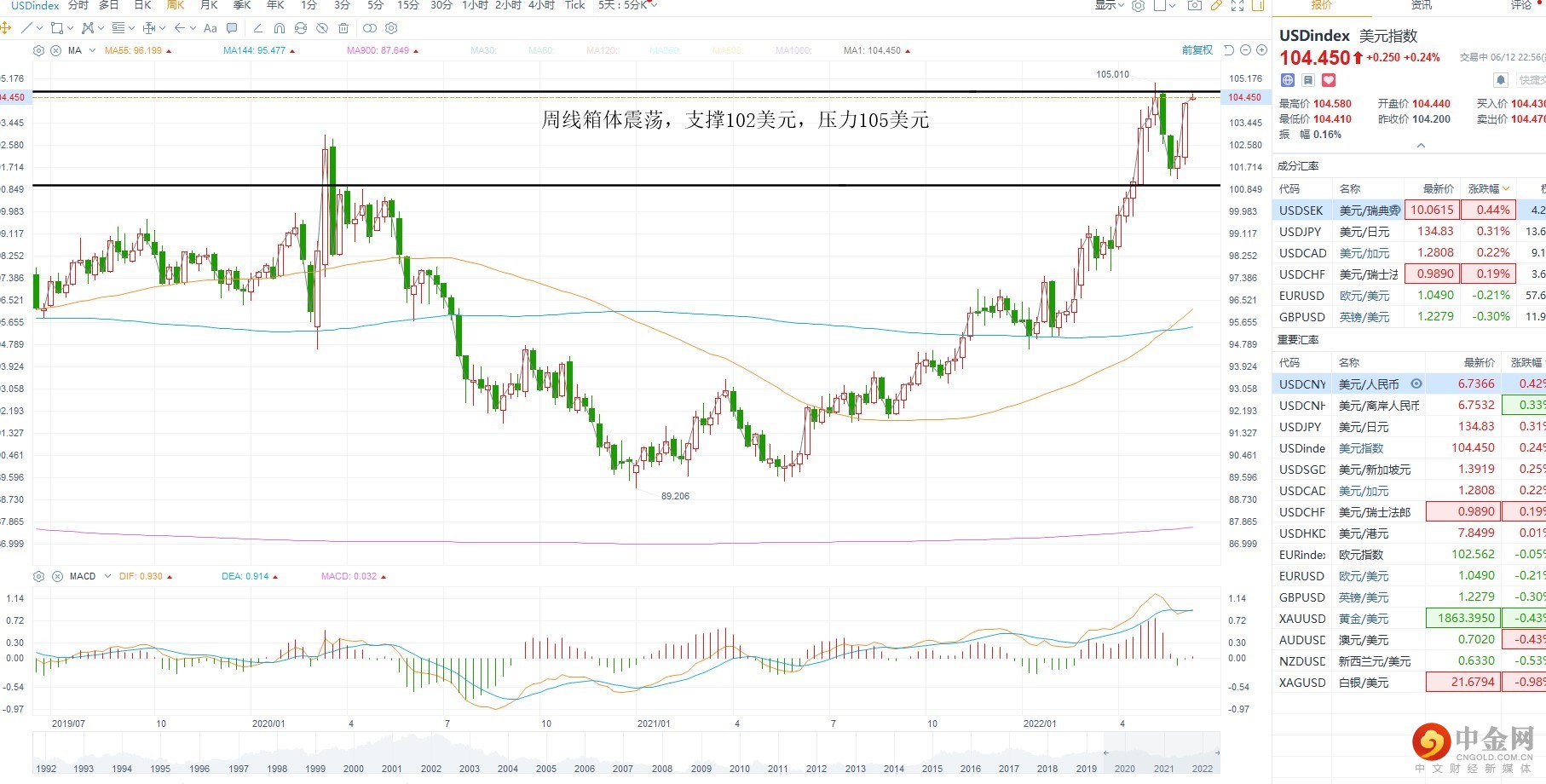This screenshot has width=1546, height=784.
Task: Take a chart screenshot with camera icon
Action: click(x=1195, y=5)
